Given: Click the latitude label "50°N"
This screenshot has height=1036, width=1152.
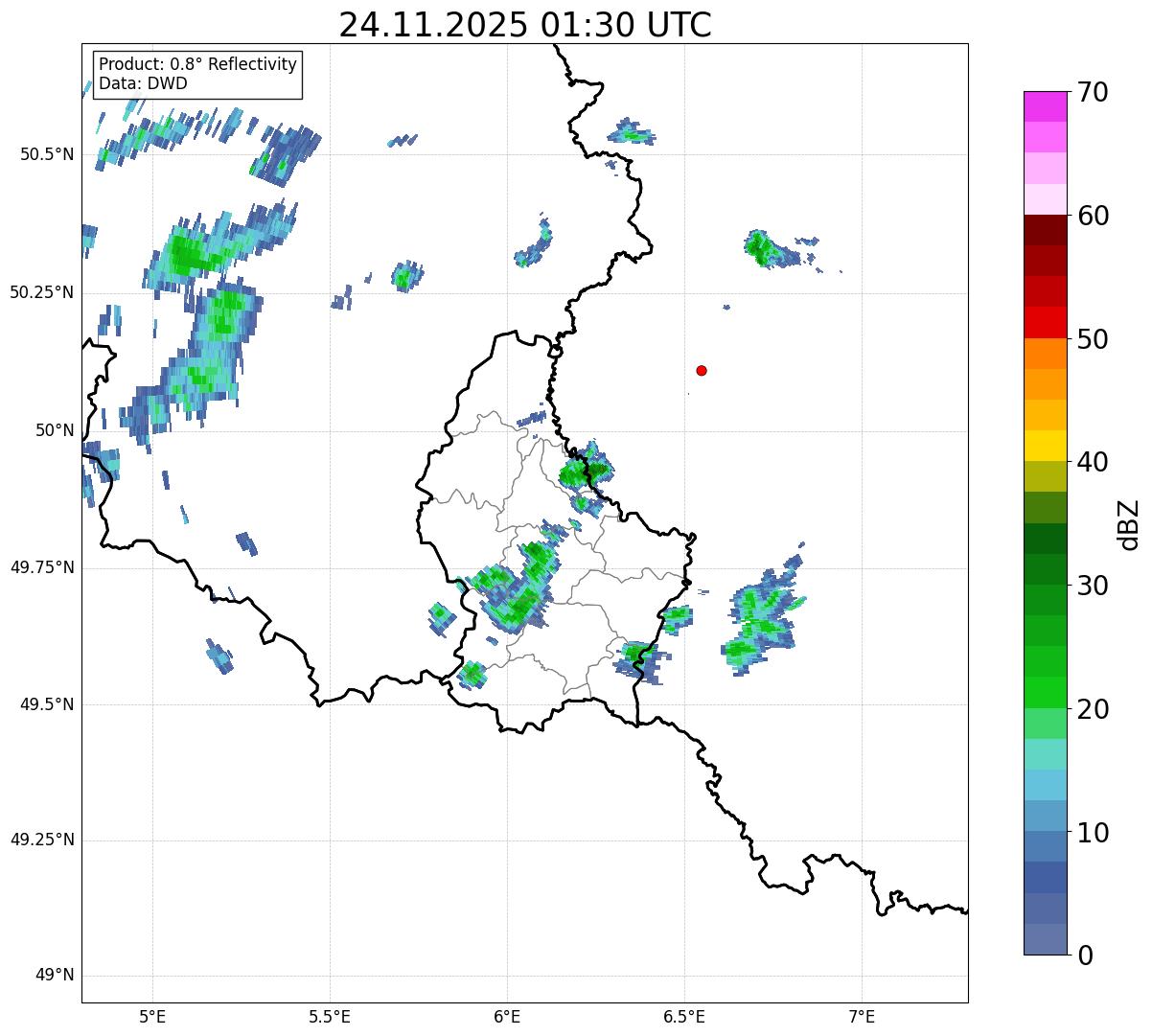Looking at the screenshot, I should [x=55, y=430].
